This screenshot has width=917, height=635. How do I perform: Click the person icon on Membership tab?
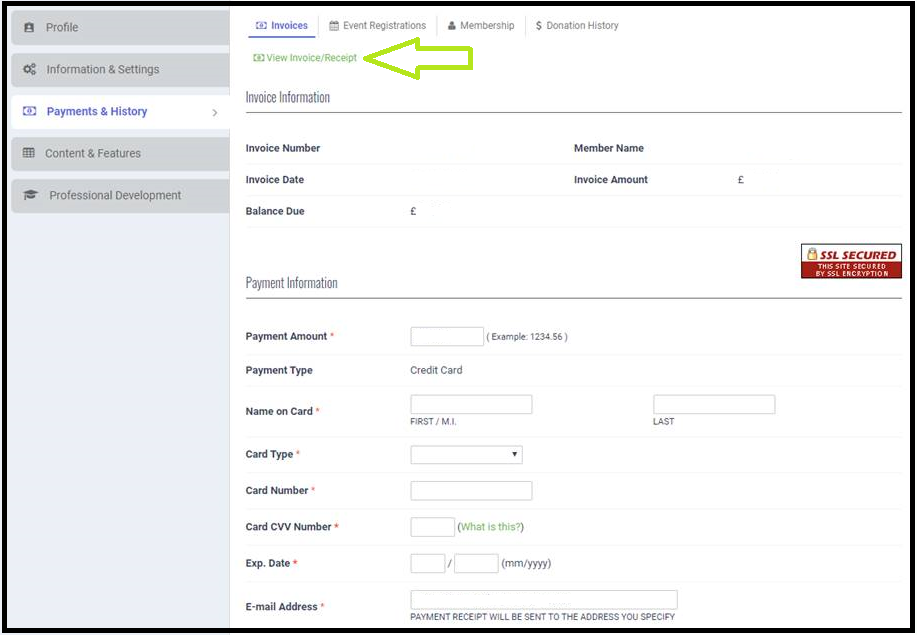pyautogui.click(x=452, y=26)
